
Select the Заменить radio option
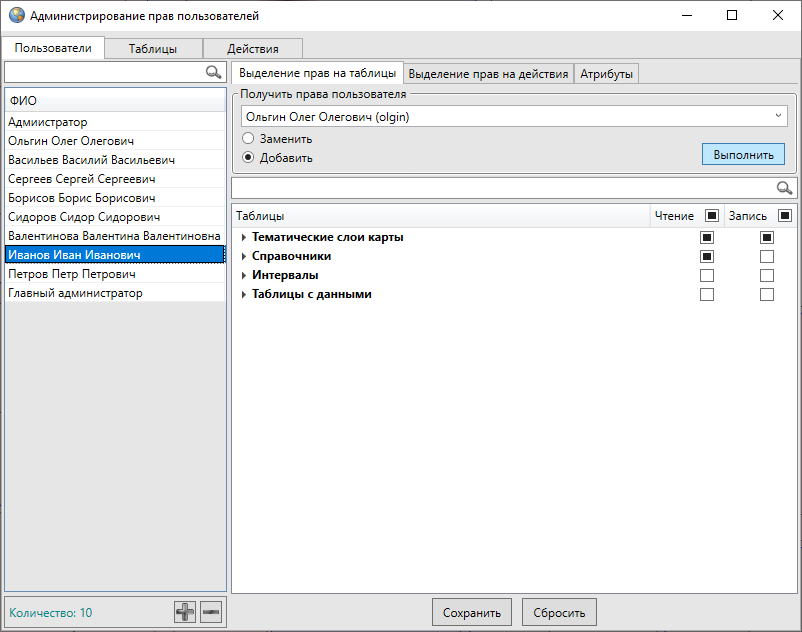tap(248, 139)
